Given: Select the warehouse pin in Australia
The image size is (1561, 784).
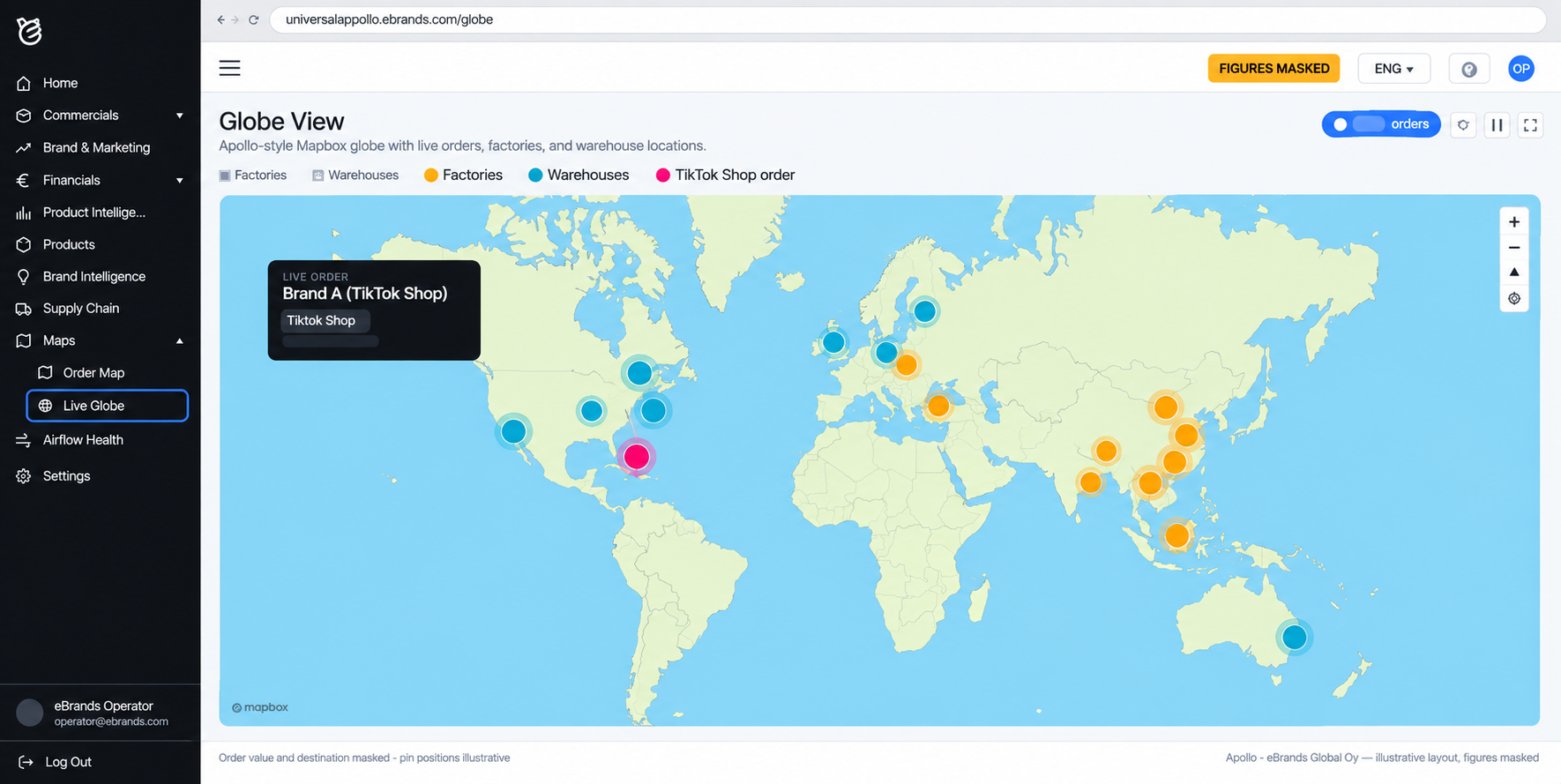Looking at the screenshot, I should [1295, 637].
